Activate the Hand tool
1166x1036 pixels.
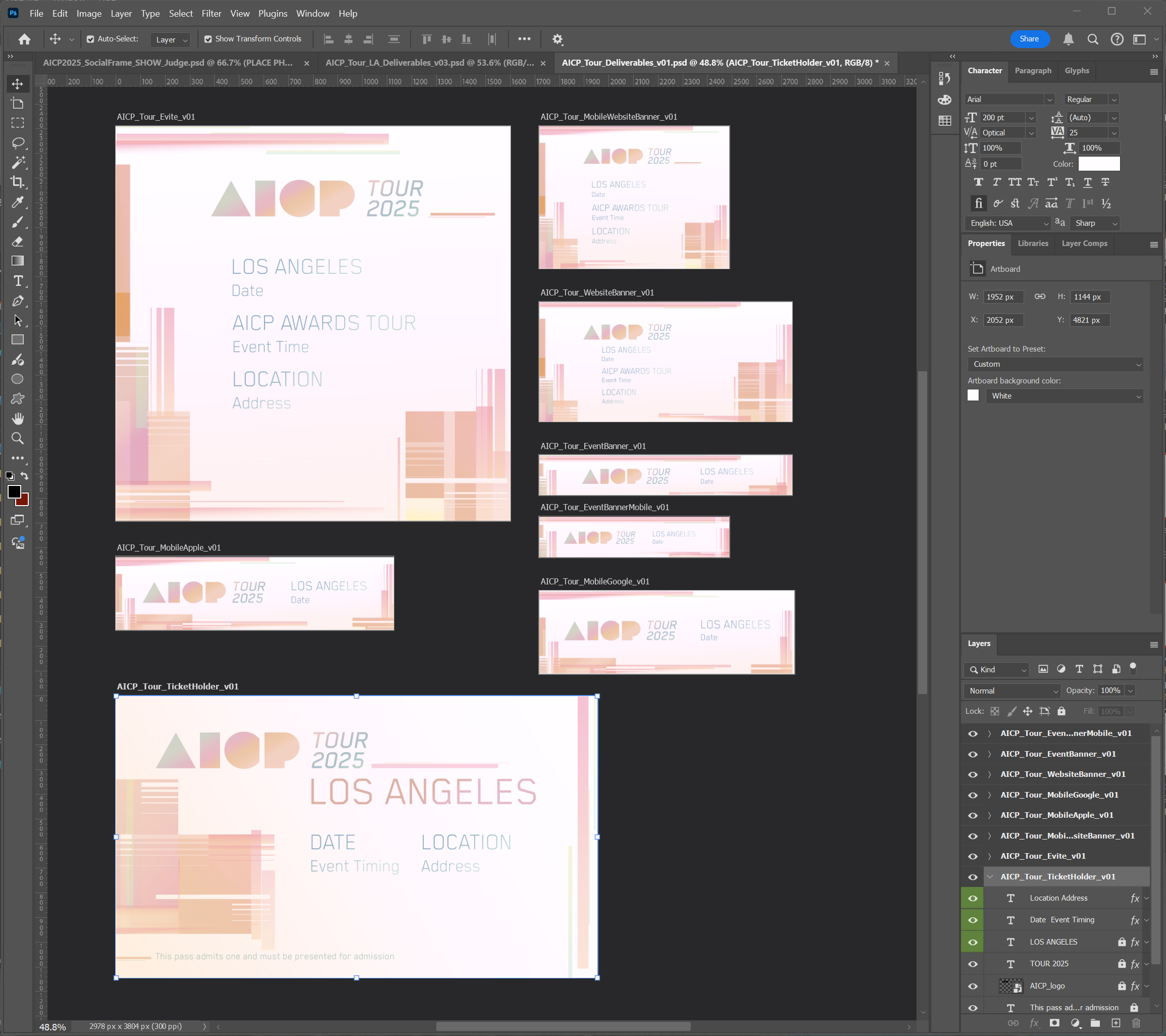pos(18,419)
